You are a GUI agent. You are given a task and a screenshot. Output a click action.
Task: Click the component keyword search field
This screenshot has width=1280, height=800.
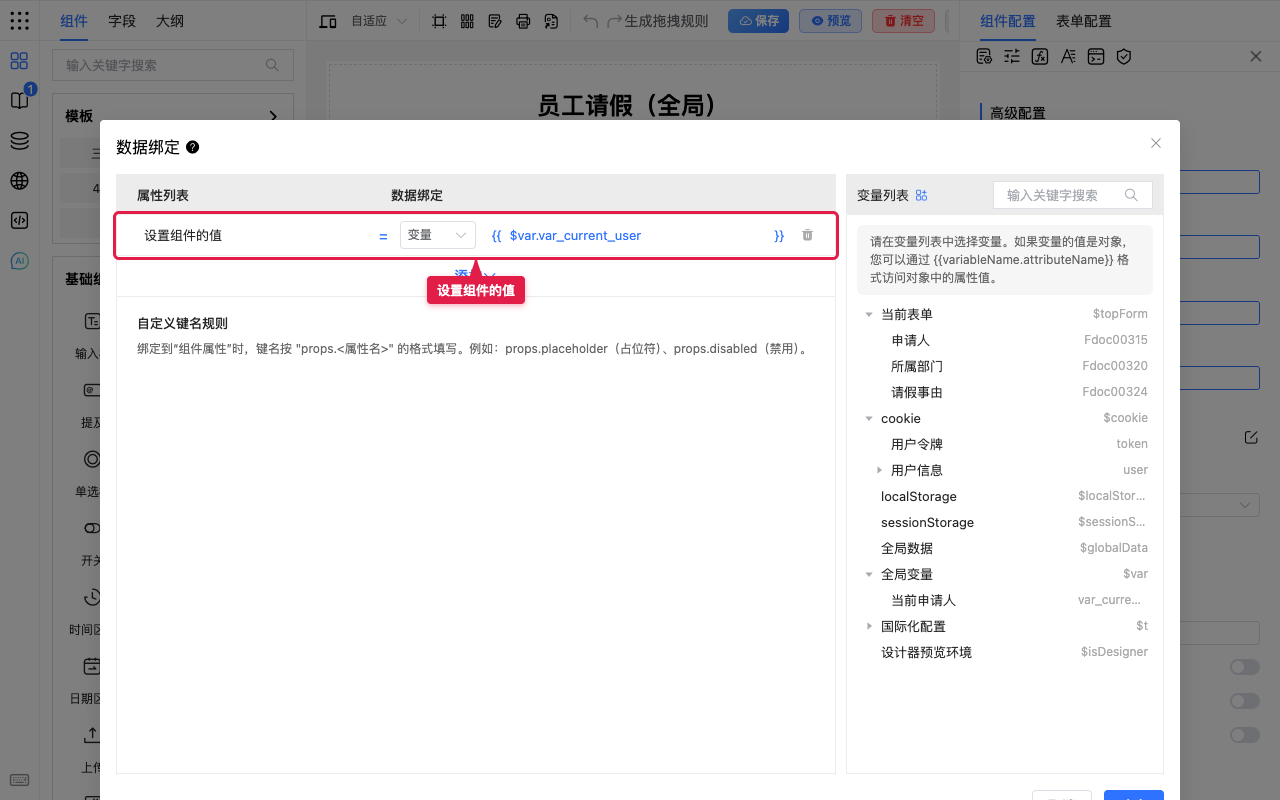pos(173,65)
